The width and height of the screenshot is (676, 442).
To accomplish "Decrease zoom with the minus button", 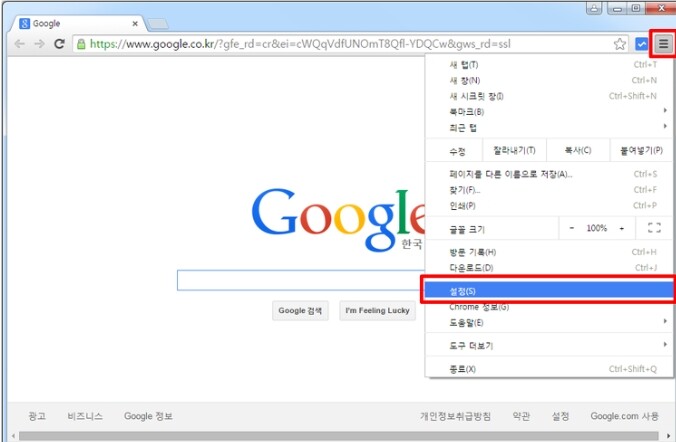I will (572, 228).
